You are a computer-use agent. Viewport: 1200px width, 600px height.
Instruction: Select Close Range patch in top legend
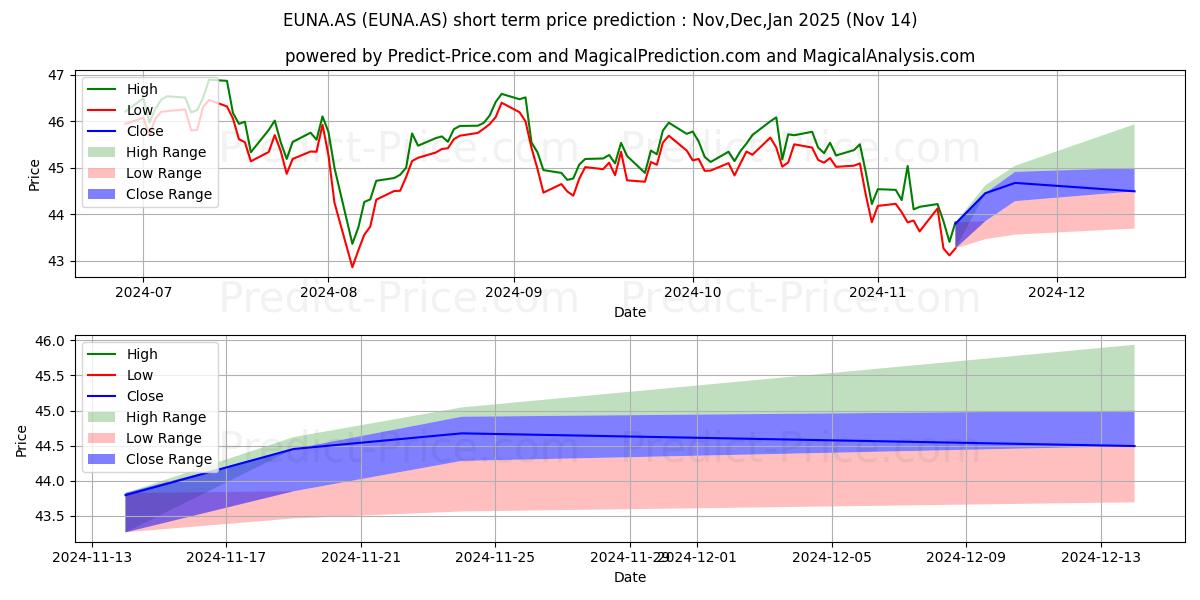104,195
